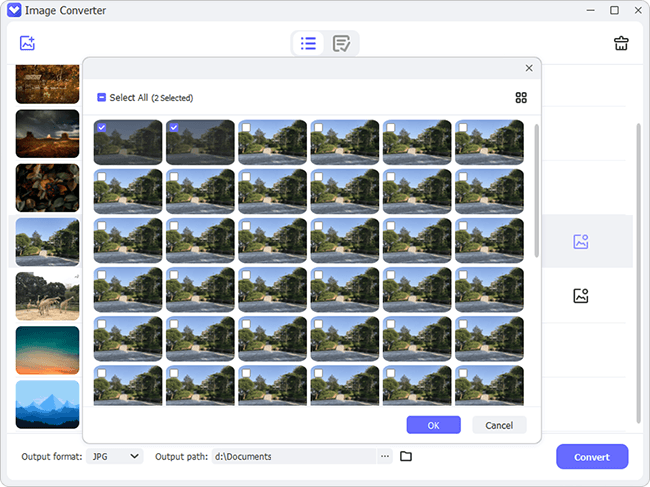The image size is (650, 487).
Task: Select the teal orange gradient thumbnail
Action: coord(47,350)
